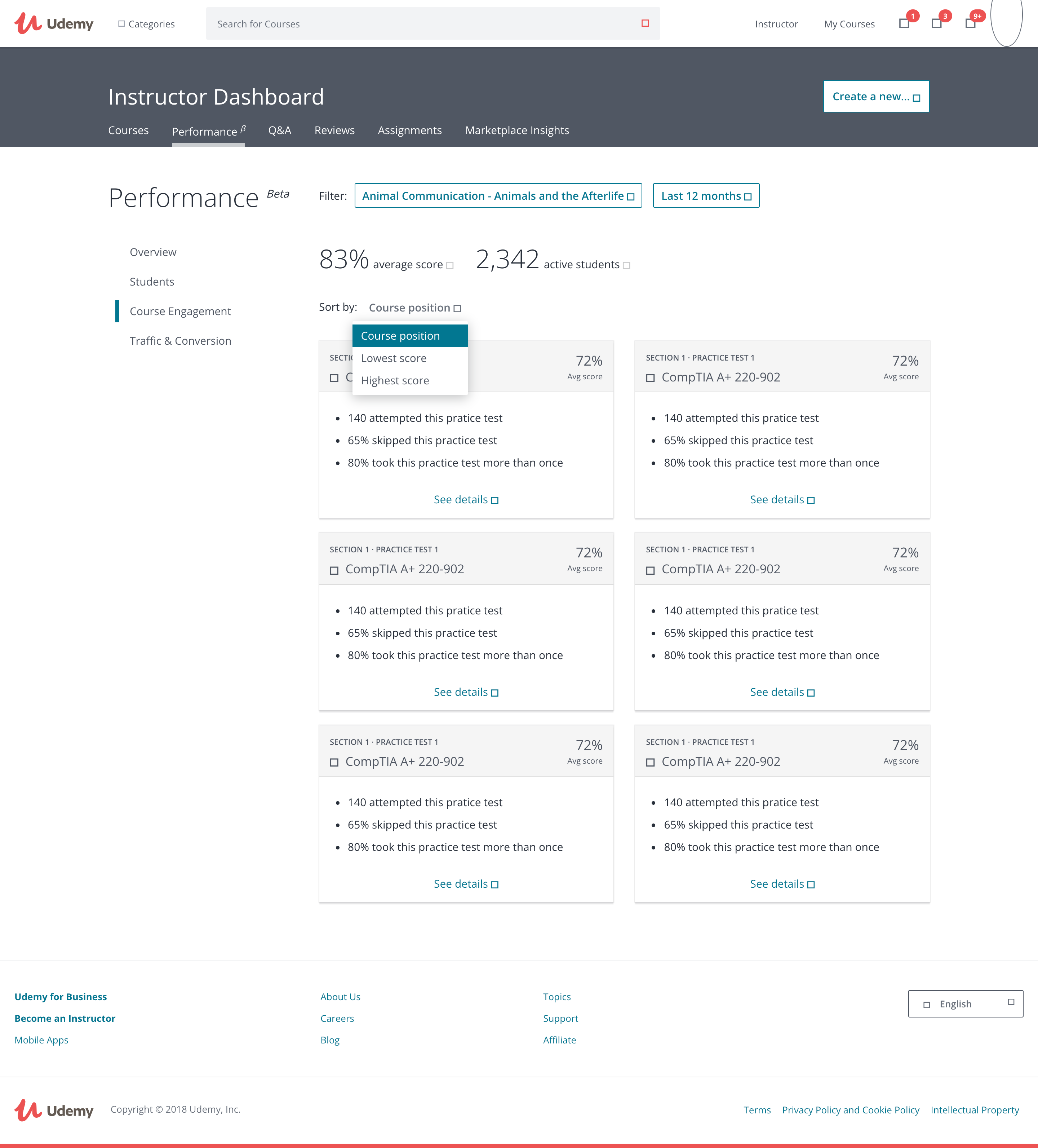The height and width of the screenshot is (1148, 1038).
Task: Switch to the Q&A tab
Action: (279, 131)
